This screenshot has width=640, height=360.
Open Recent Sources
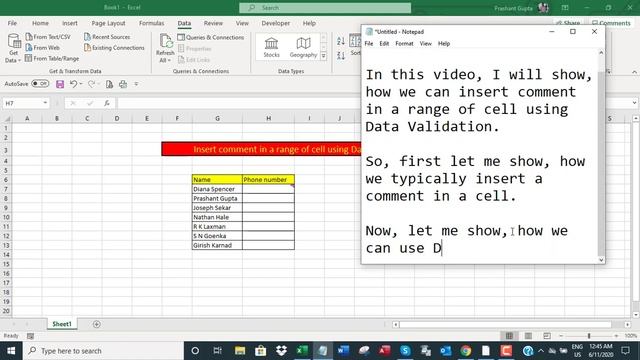click(x=107, y=37)
